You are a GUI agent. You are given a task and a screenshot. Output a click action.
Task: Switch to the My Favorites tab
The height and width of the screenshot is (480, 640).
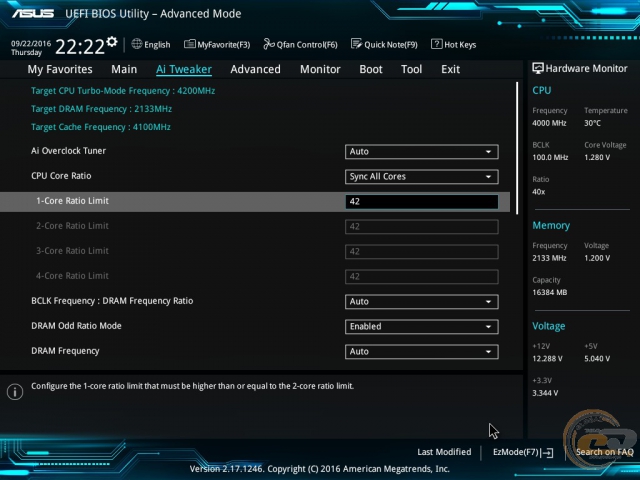pos(60,69)
